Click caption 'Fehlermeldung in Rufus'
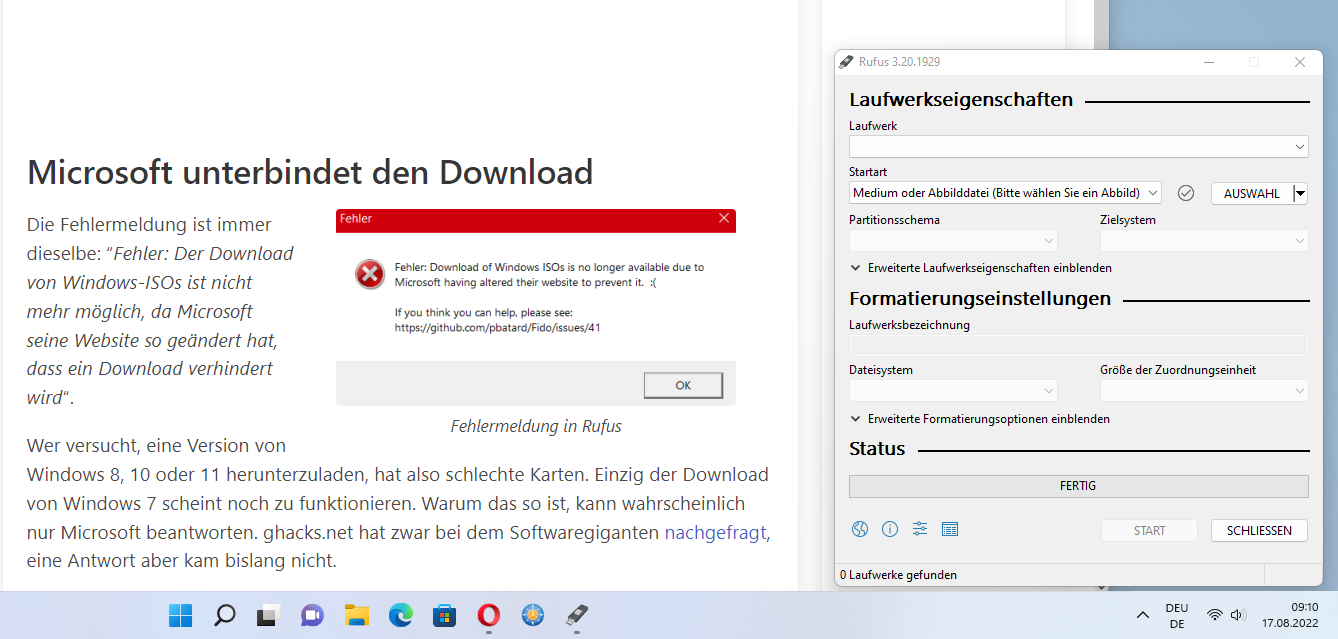The width and height of the screenshot is (1338, 639). point(536,426)
